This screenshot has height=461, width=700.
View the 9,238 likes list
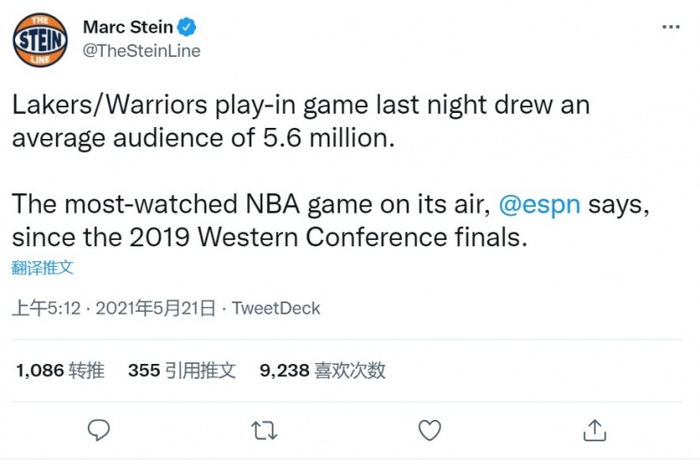(x=283, y=370)
